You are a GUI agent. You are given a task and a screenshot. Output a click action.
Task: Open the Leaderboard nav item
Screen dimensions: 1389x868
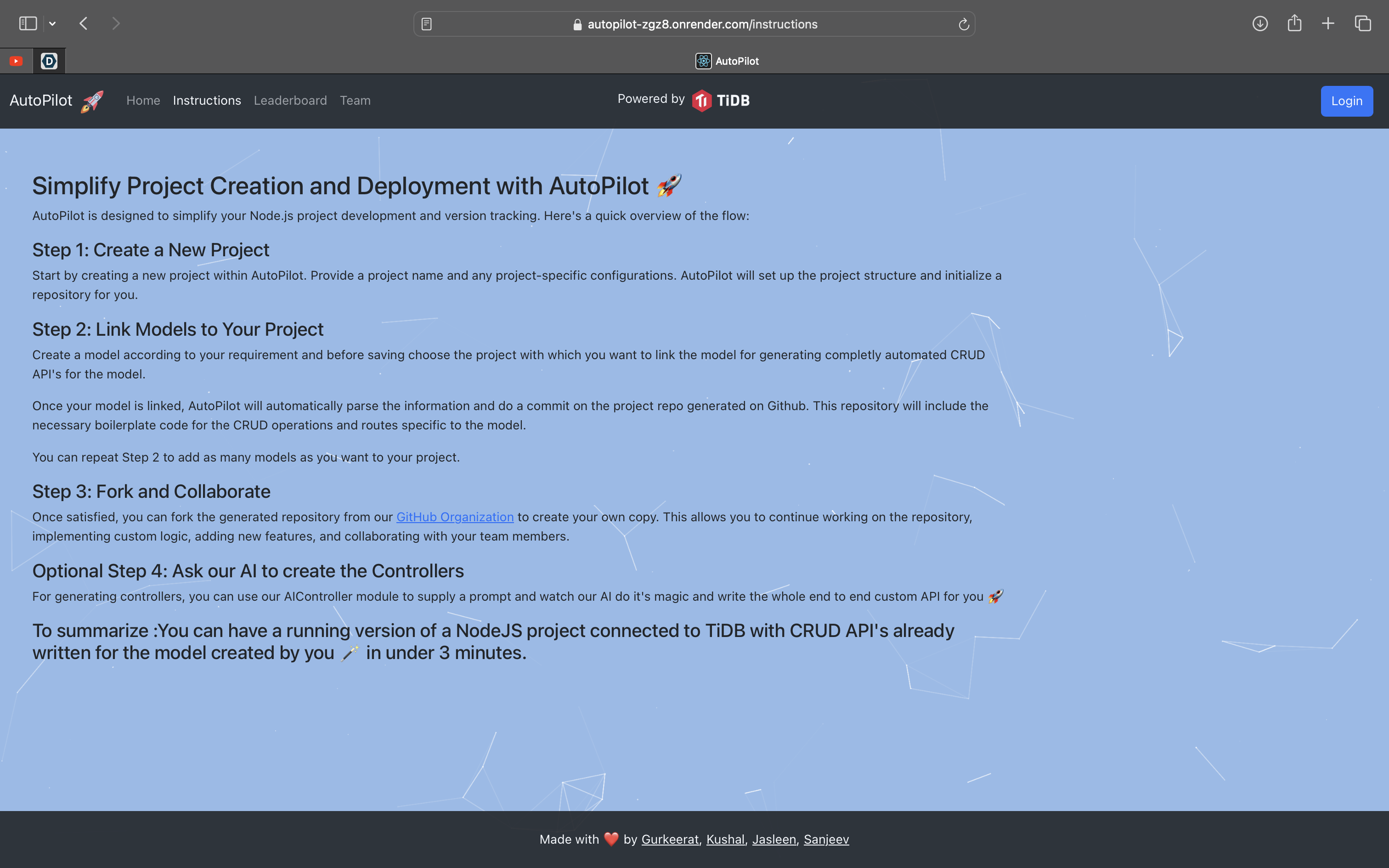click(x=290, y=101)
